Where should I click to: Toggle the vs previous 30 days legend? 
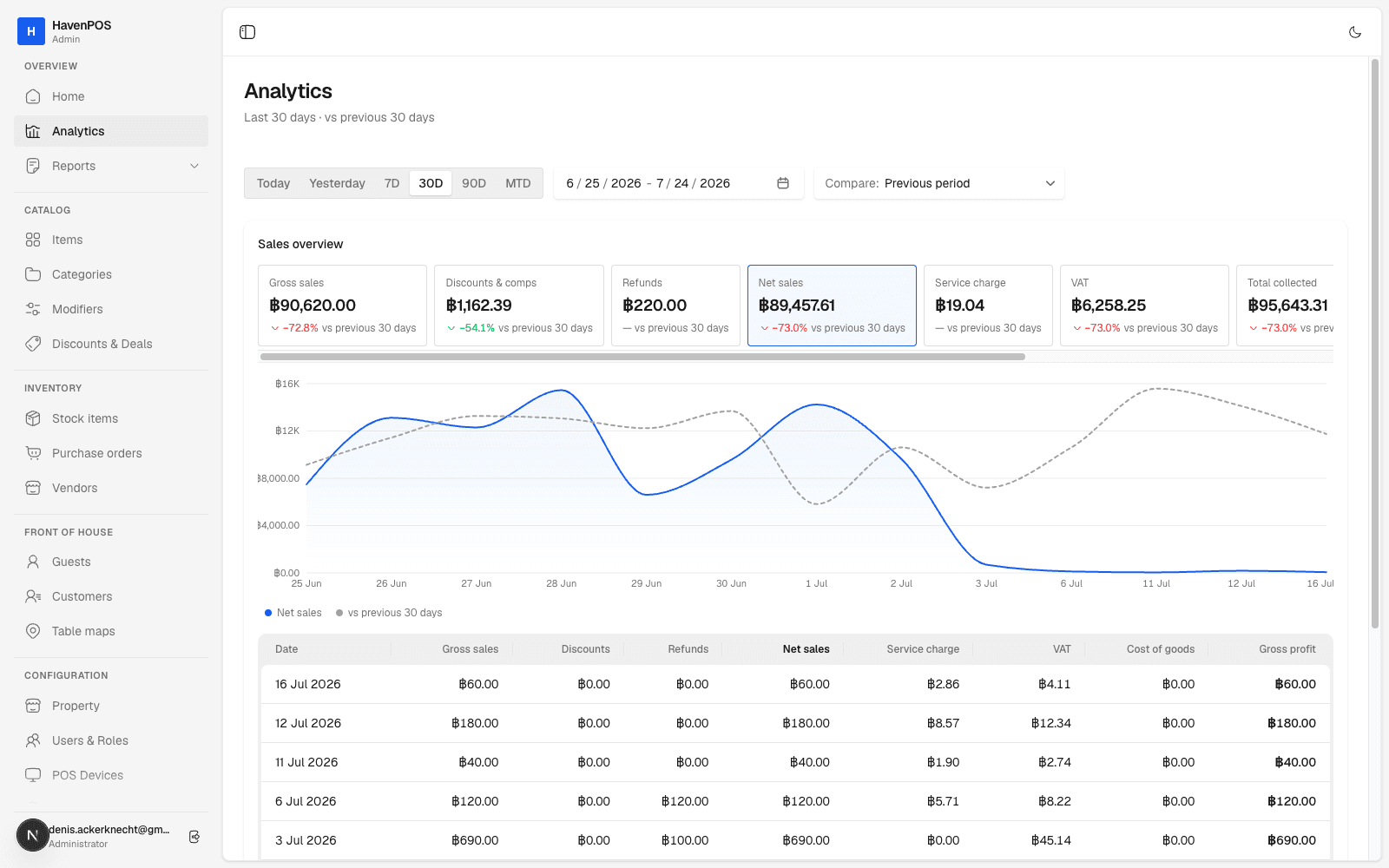coord(389,613)
